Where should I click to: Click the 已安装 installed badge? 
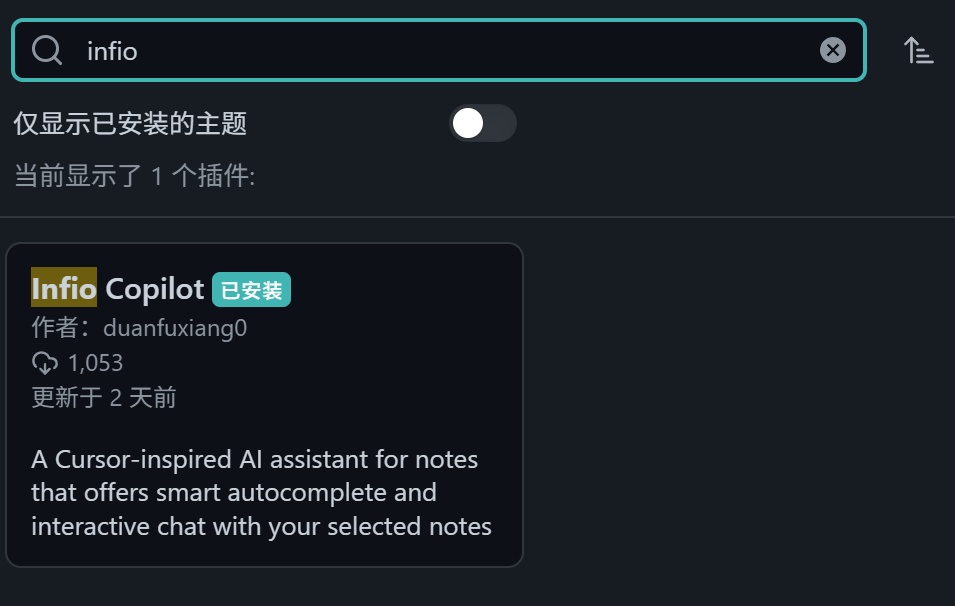[251, 290]
